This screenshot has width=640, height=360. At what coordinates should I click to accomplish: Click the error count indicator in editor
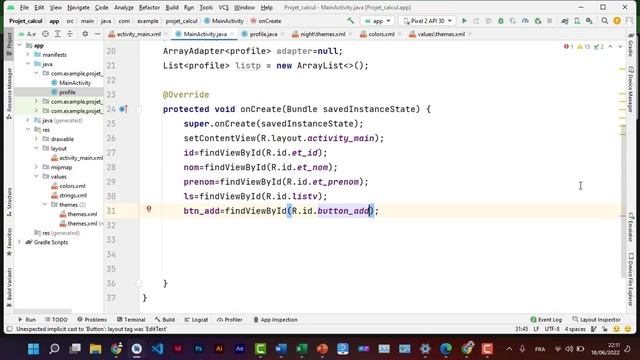(569, 47)
